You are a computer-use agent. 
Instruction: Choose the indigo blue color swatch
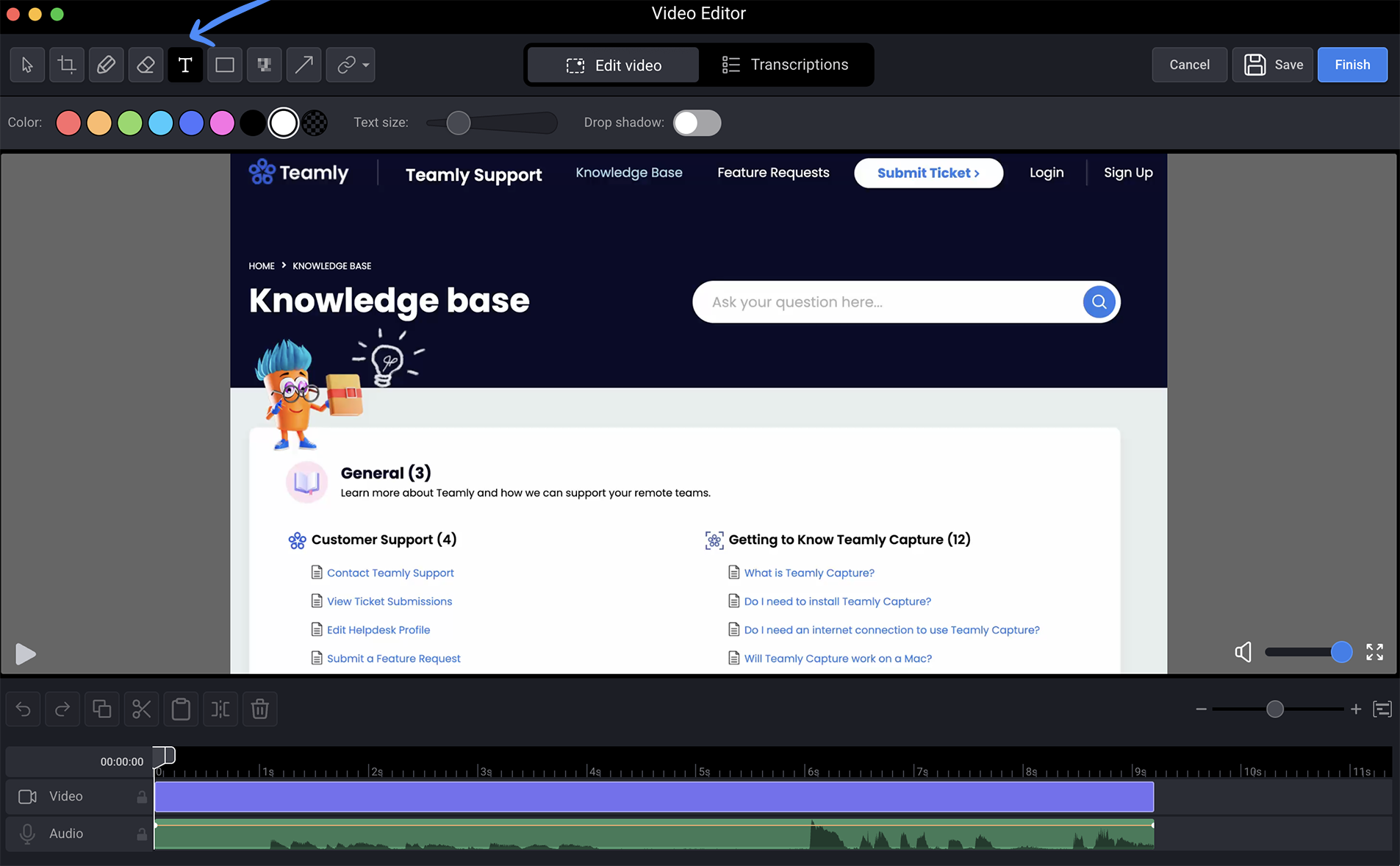point(191,123)
